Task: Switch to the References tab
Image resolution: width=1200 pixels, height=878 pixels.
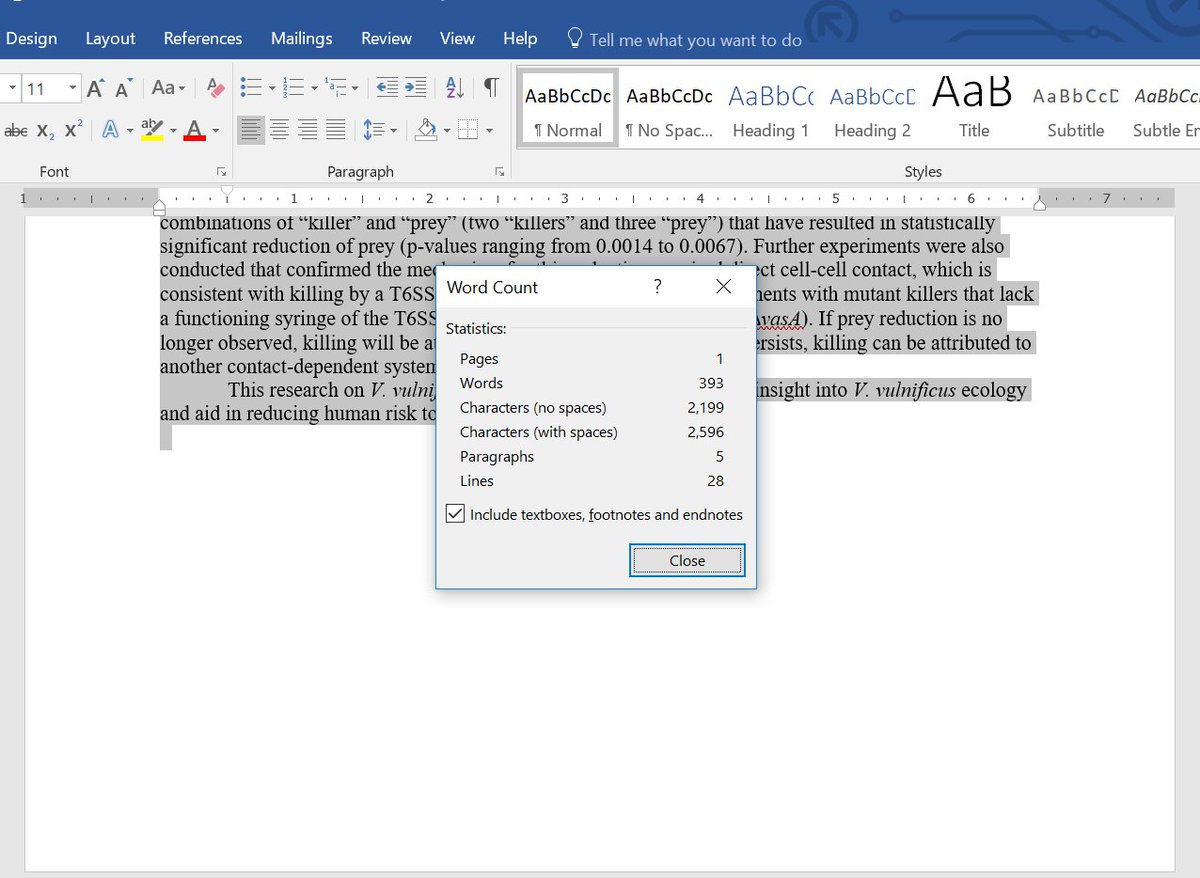Action: (203, 38)
